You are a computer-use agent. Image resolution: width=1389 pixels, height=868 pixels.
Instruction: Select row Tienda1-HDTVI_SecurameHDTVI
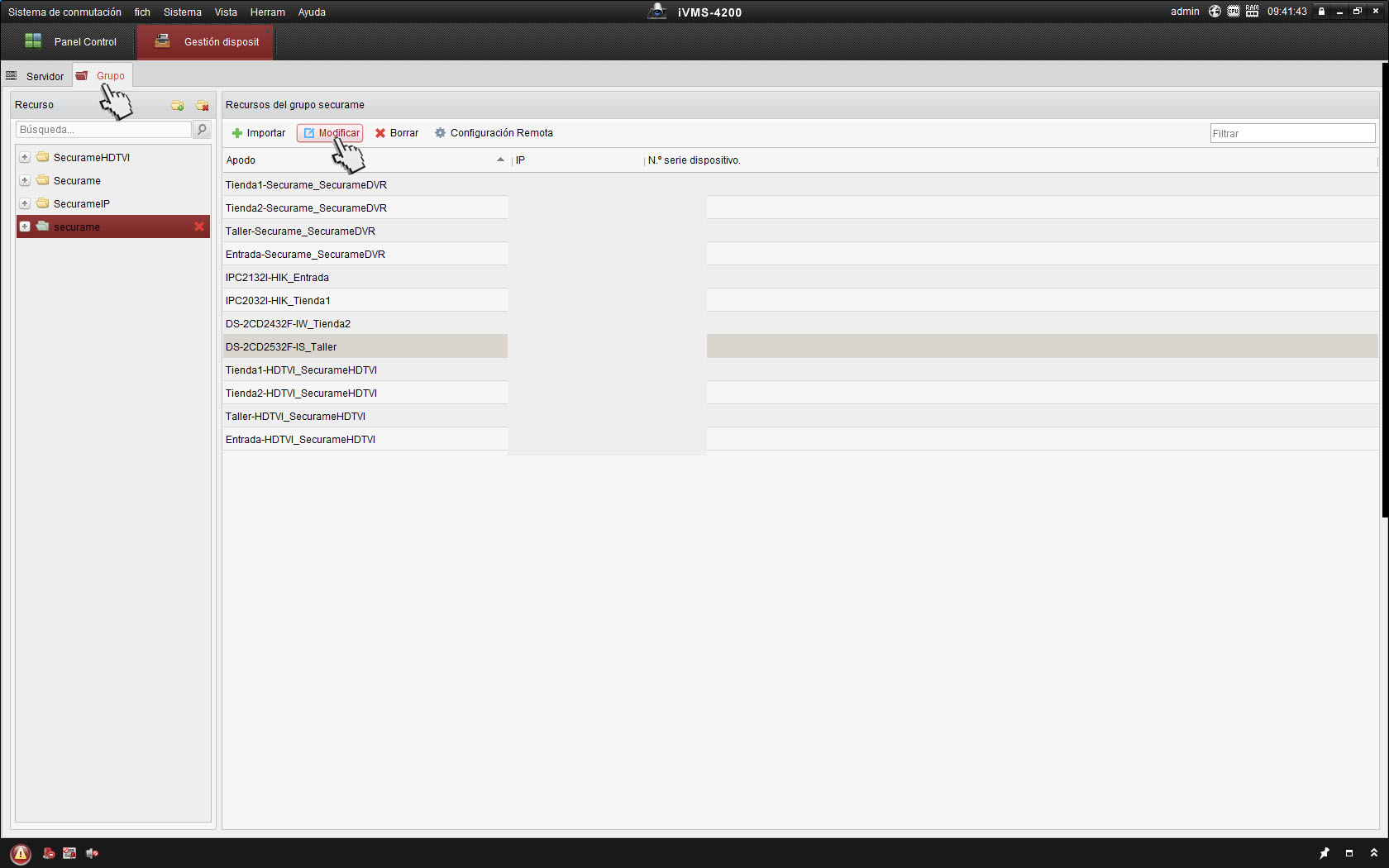[x=800, y=370]
